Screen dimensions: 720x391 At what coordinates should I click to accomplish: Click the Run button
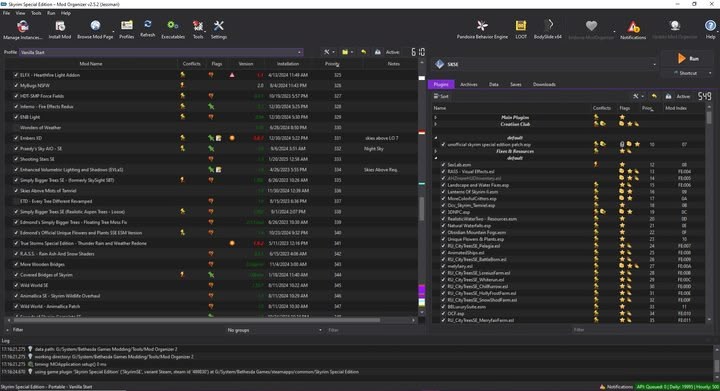[688, 59]
